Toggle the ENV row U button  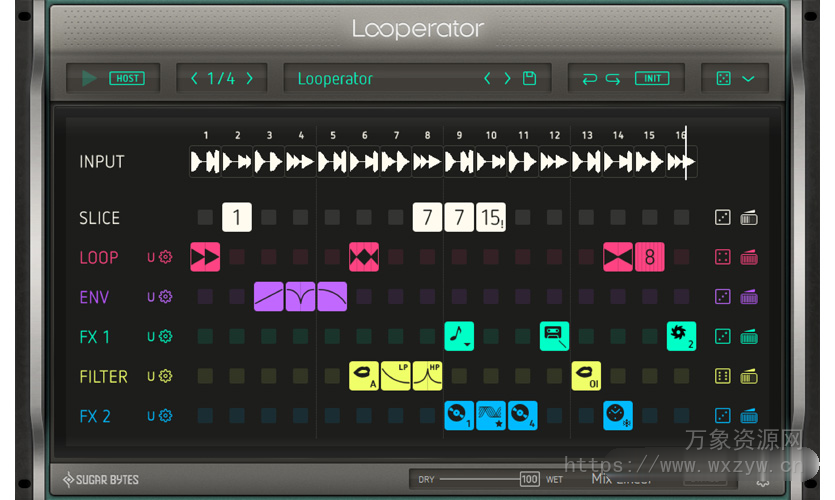151,297
